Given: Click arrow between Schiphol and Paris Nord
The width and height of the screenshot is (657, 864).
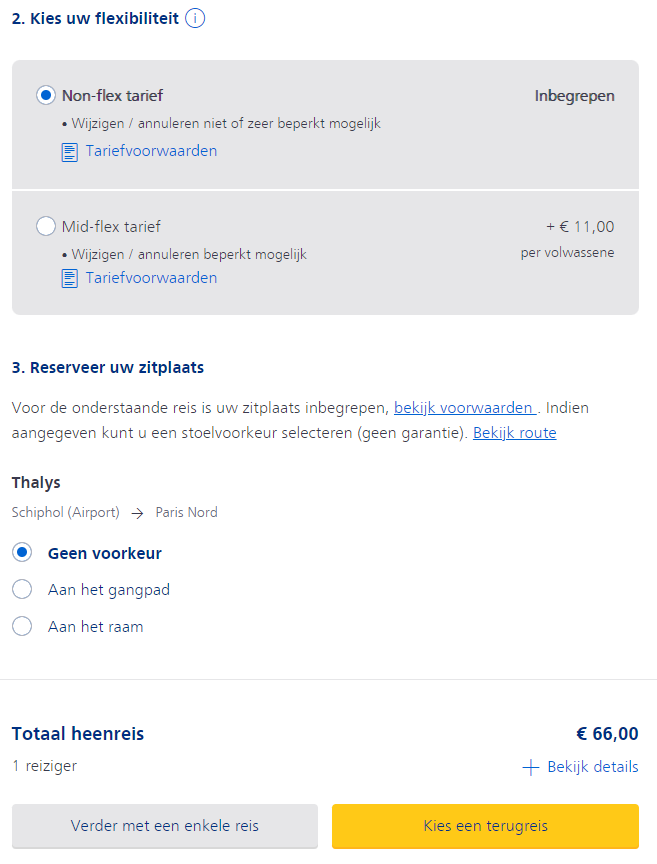Looking at the screenshot, I should click(x=137, y=514).
